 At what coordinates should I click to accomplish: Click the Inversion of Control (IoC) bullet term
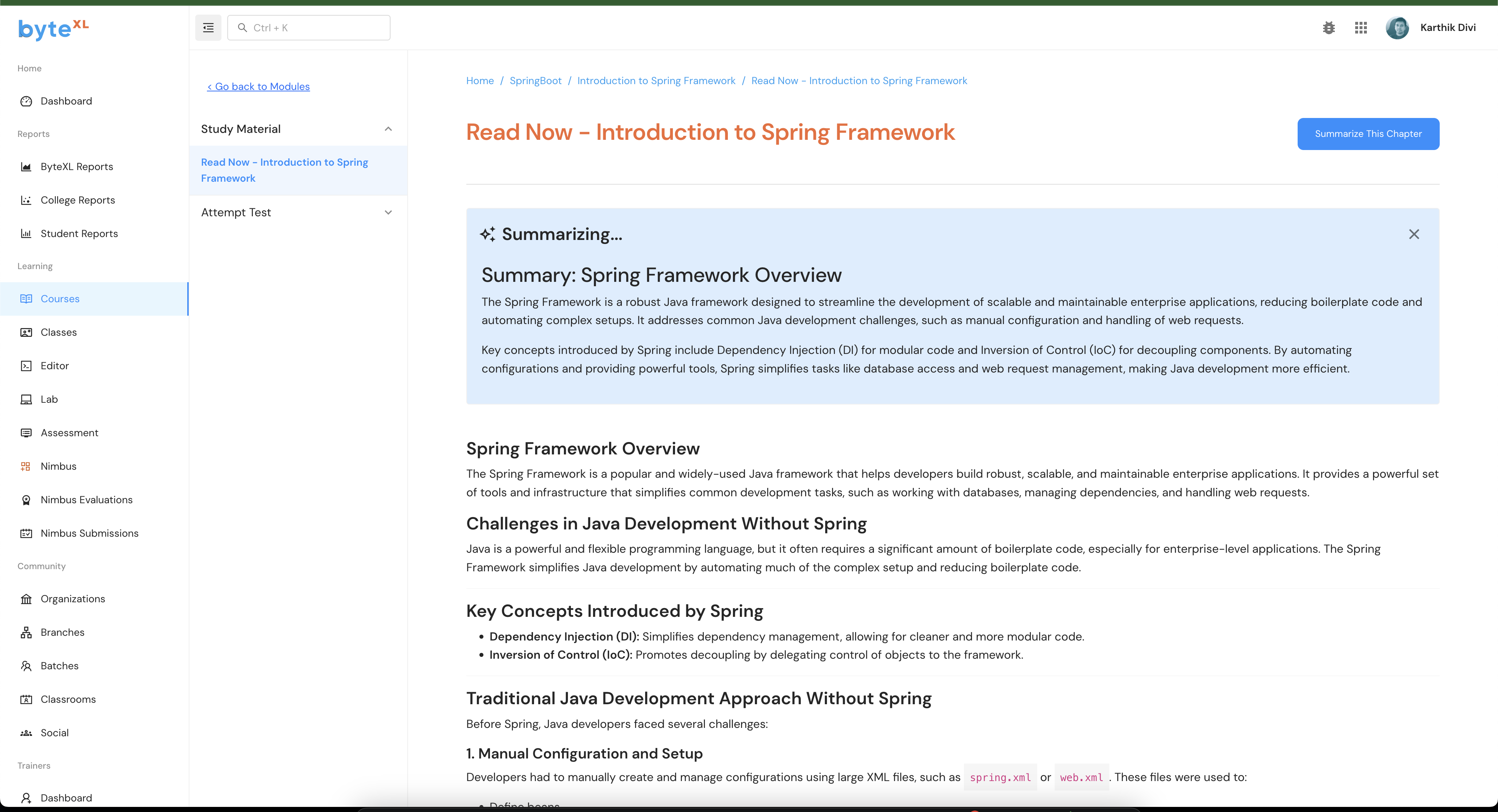coord(561,655)
